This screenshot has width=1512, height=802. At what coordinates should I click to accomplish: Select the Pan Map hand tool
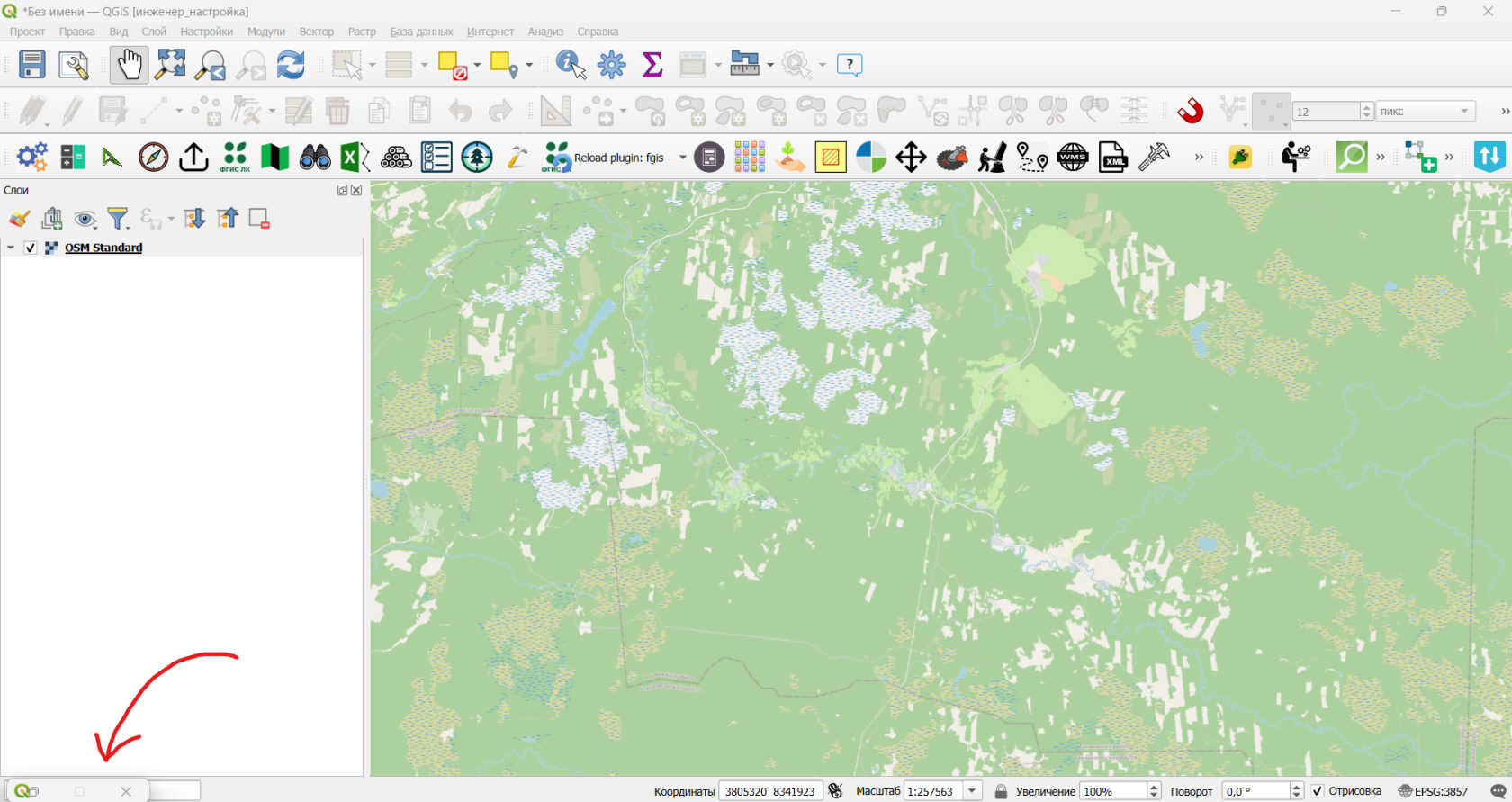pos(129,65)
